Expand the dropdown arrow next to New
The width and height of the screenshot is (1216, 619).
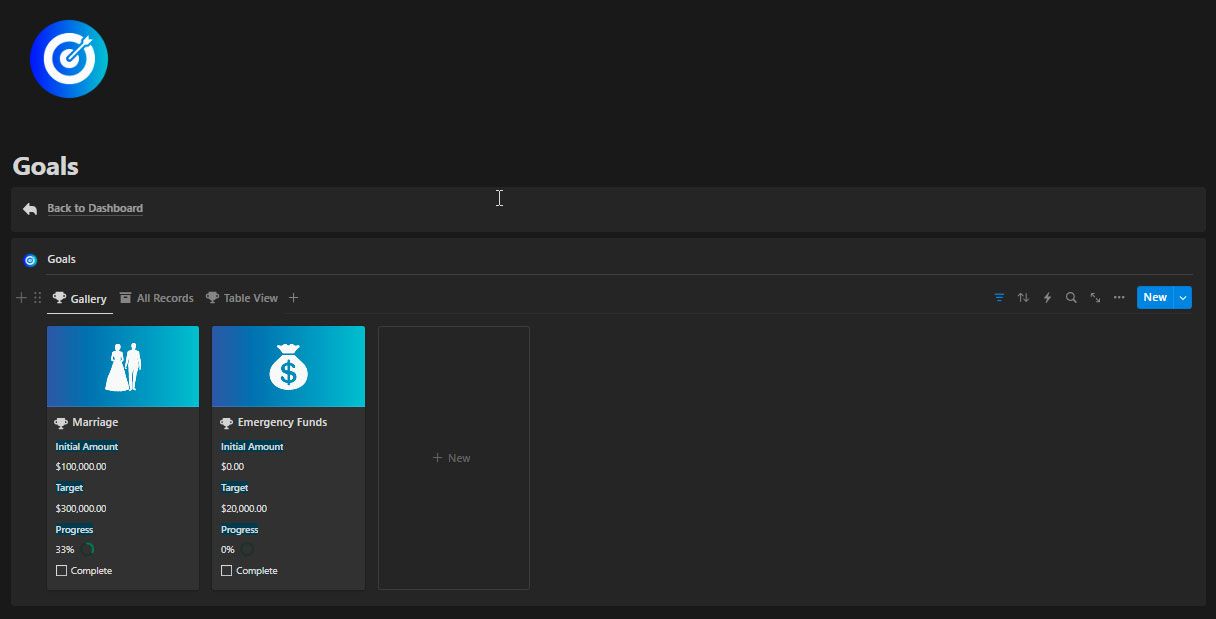tap(1183, 298)
